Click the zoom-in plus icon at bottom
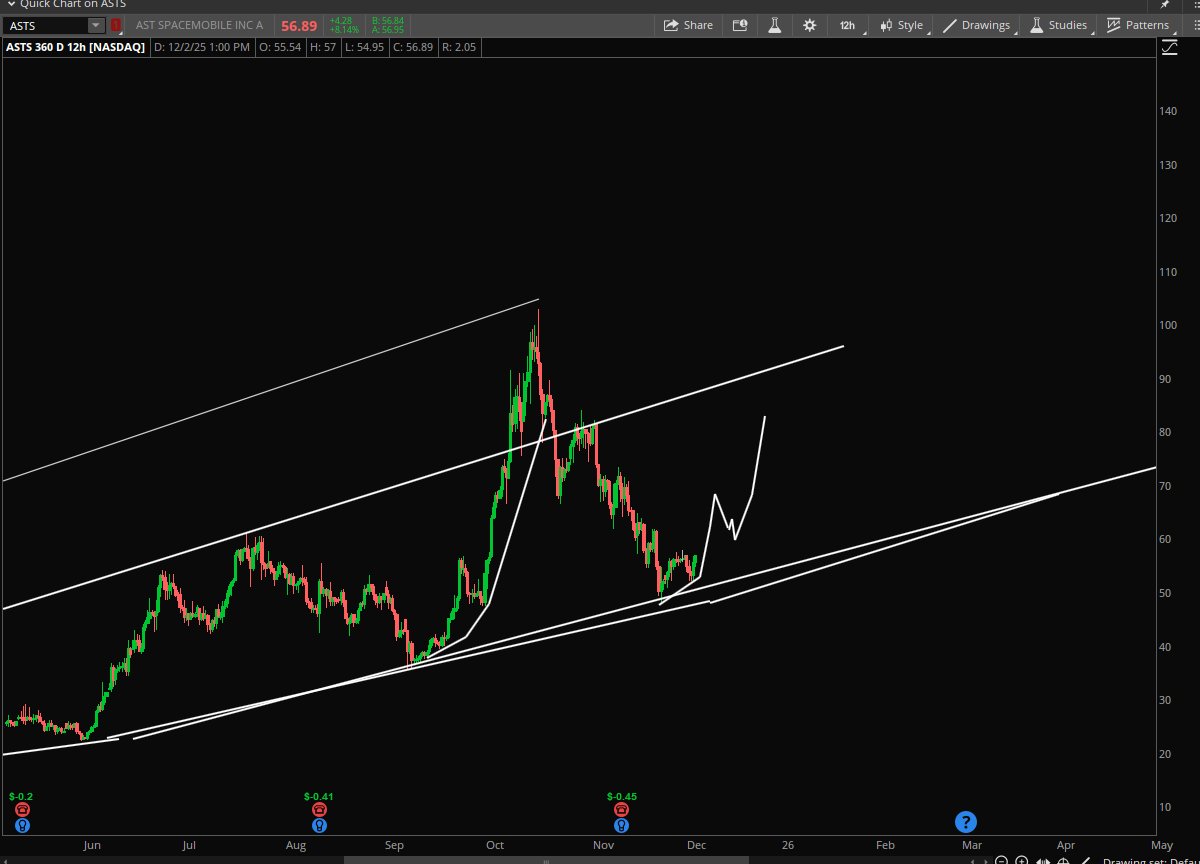This screenshot has height=864, width=1200. pyautogui.click(x=1021, y=859)
